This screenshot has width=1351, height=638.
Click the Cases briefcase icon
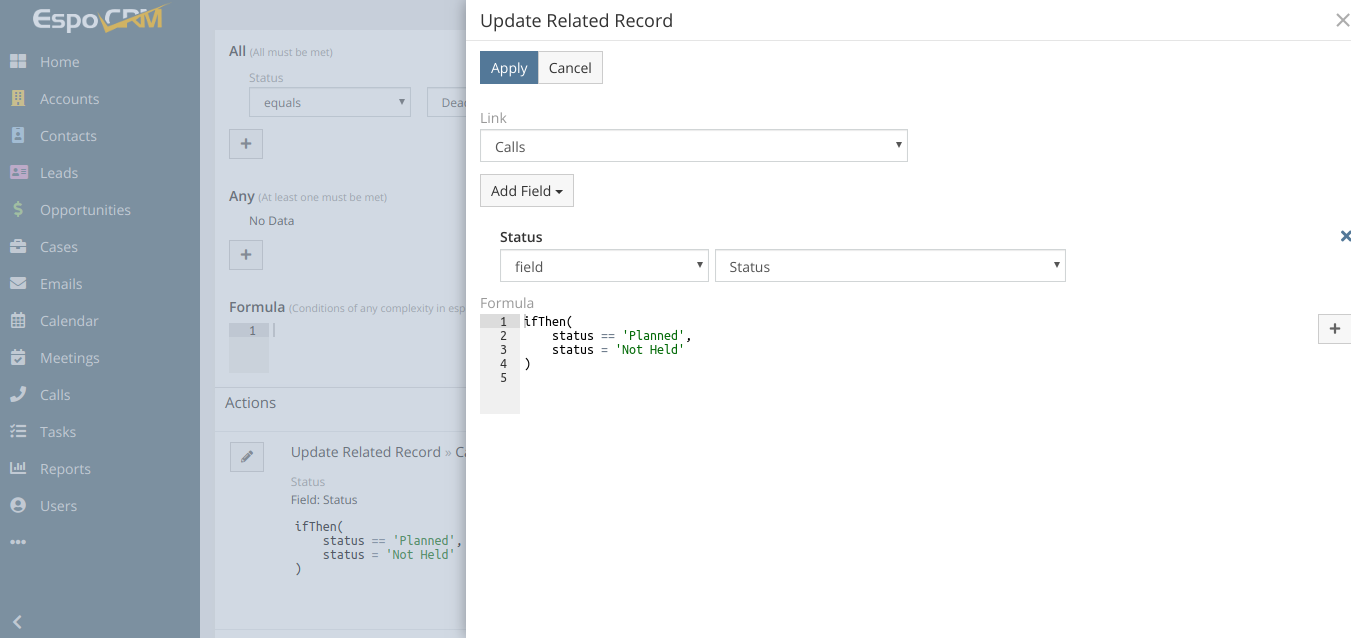[x=18, y=247]
